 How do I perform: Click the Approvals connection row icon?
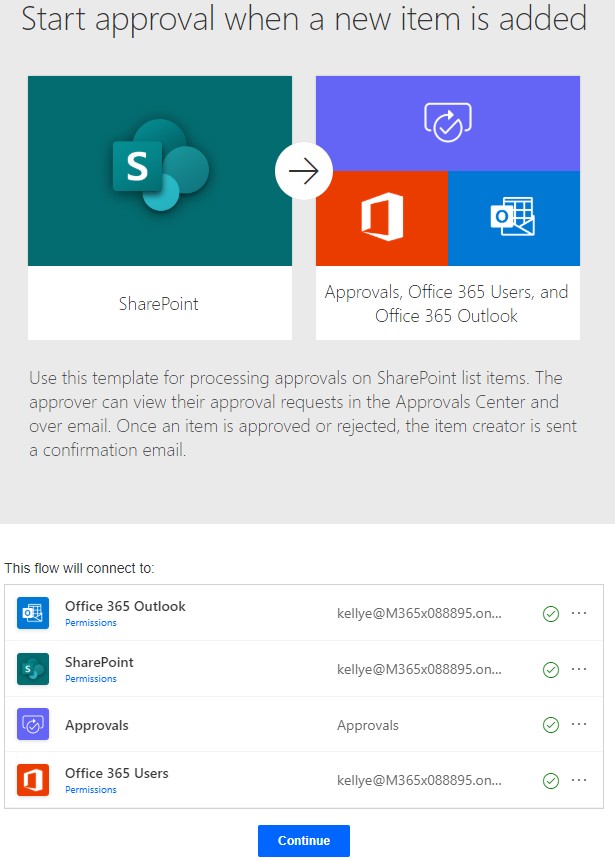click(33, 724)
